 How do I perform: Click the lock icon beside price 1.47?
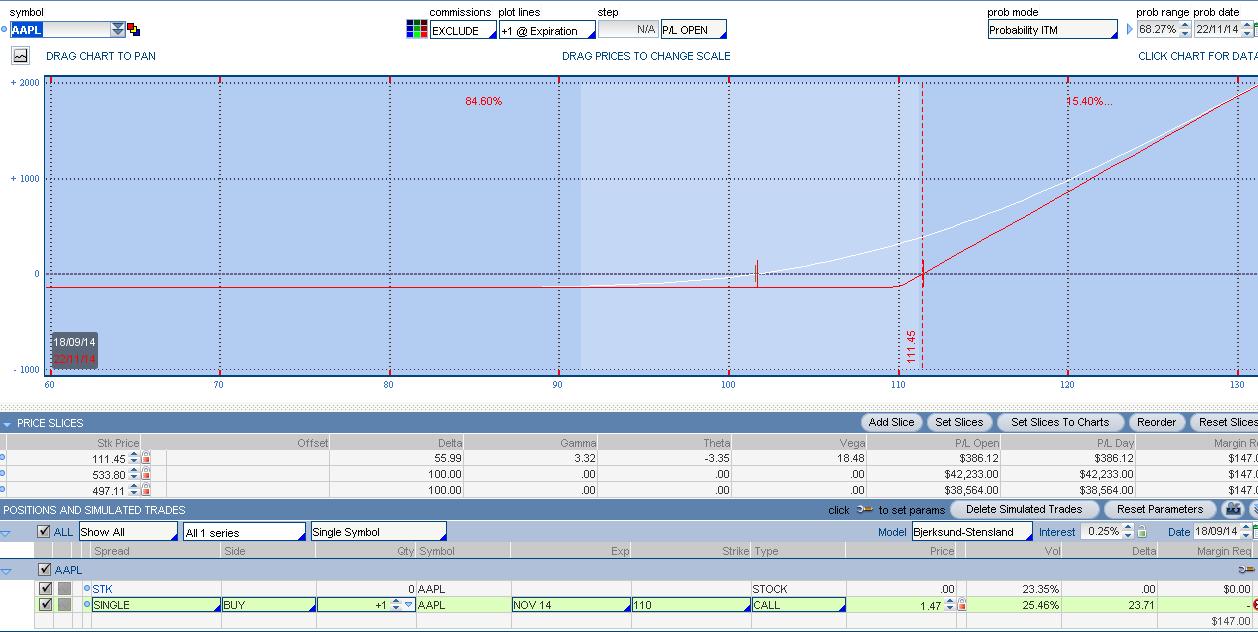[x=962, y=605]
